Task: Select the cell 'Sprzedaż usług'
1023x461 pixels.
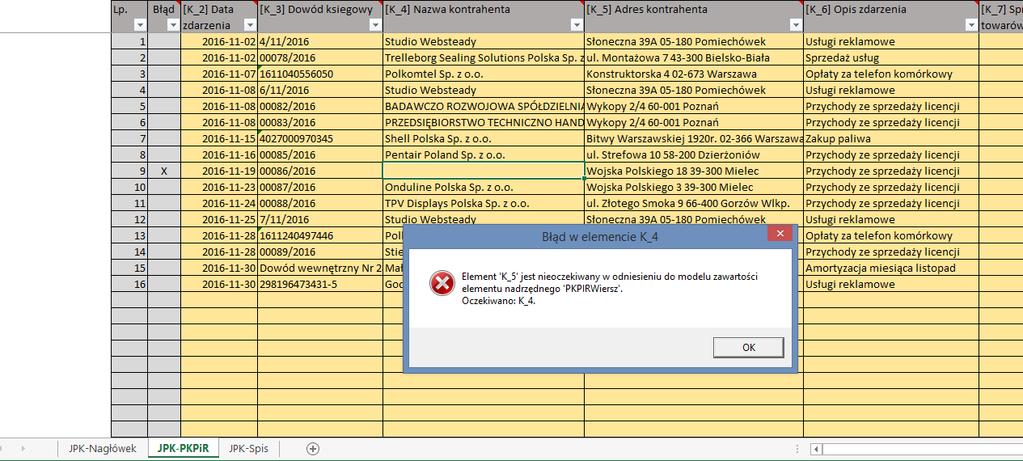Action: tap(891, 57)
